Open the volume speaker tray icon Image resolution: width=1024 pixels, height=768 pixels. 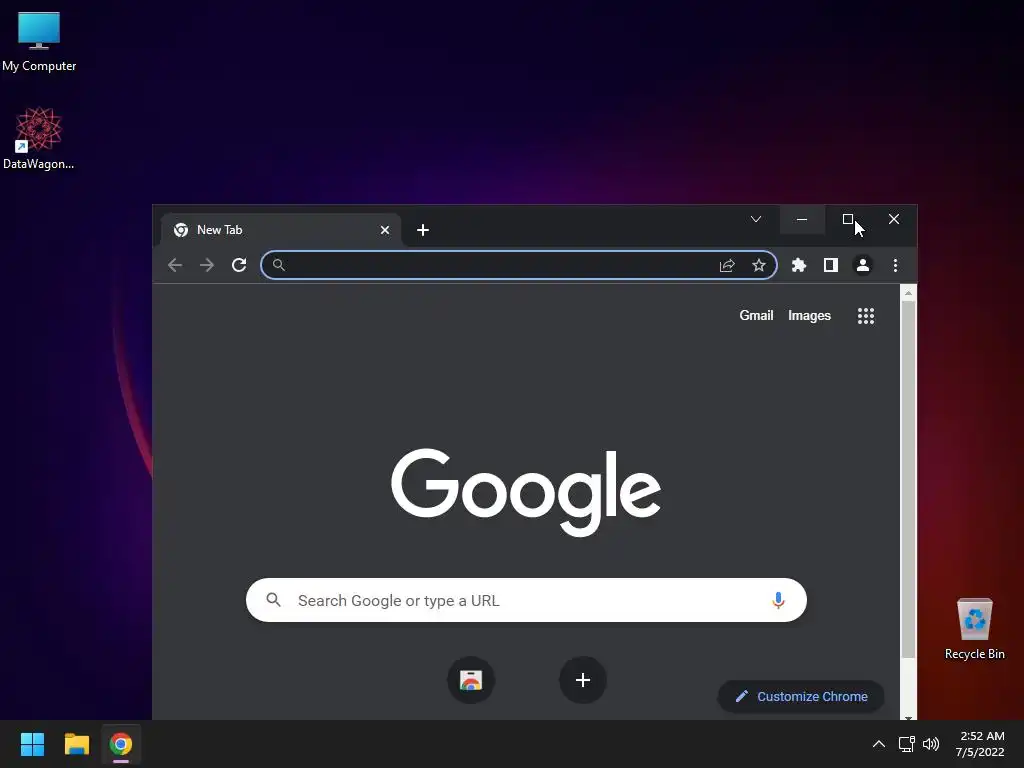931,744
